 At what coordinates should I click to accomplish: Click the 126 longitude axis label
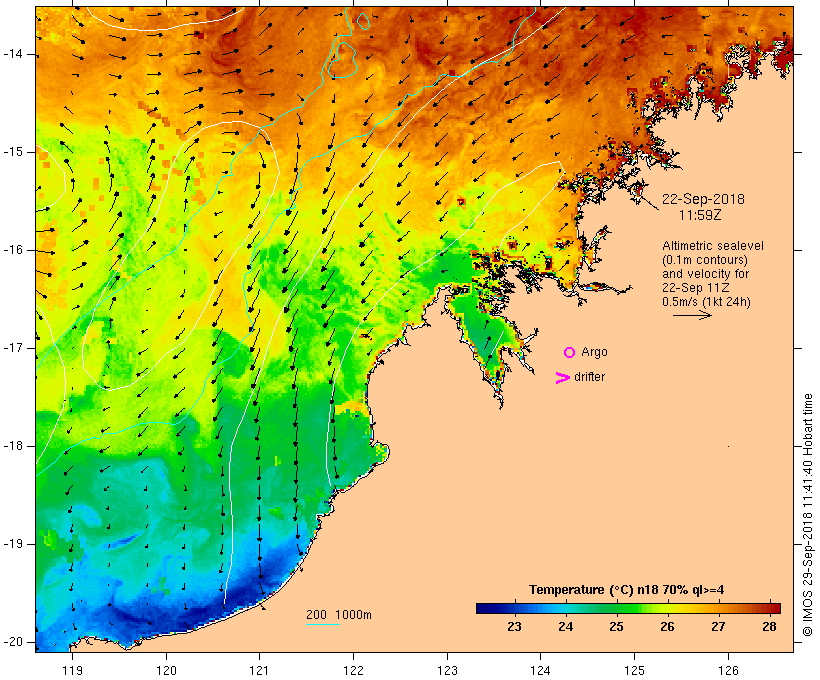pyautogui.click(x=728, y=670)
